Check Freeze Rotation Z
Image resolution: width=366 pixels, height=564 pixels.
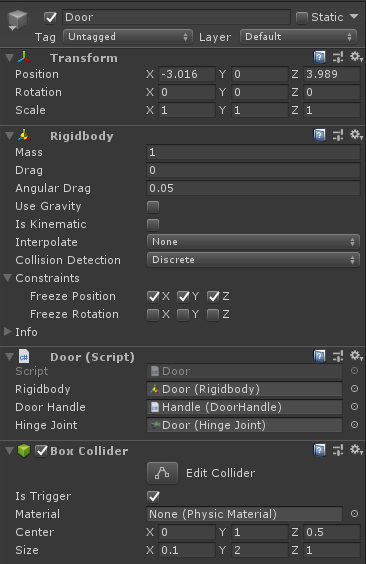[213, 315]
